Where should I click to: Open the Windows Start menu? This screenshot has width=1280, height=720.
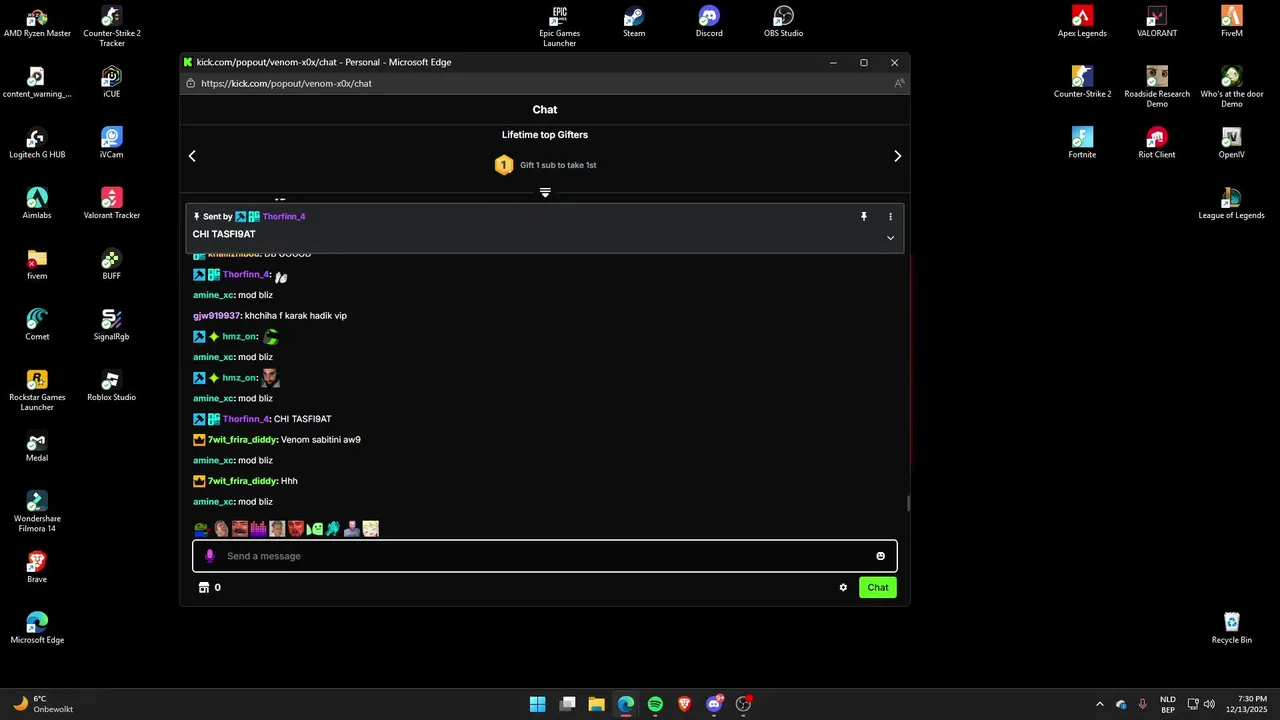point(537,704)
